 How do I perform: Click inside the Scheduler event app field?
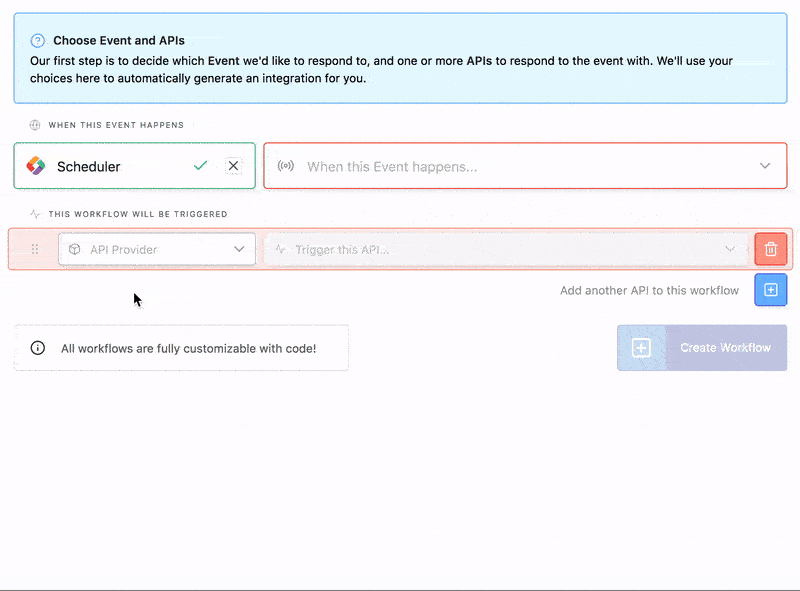(130, 165)
